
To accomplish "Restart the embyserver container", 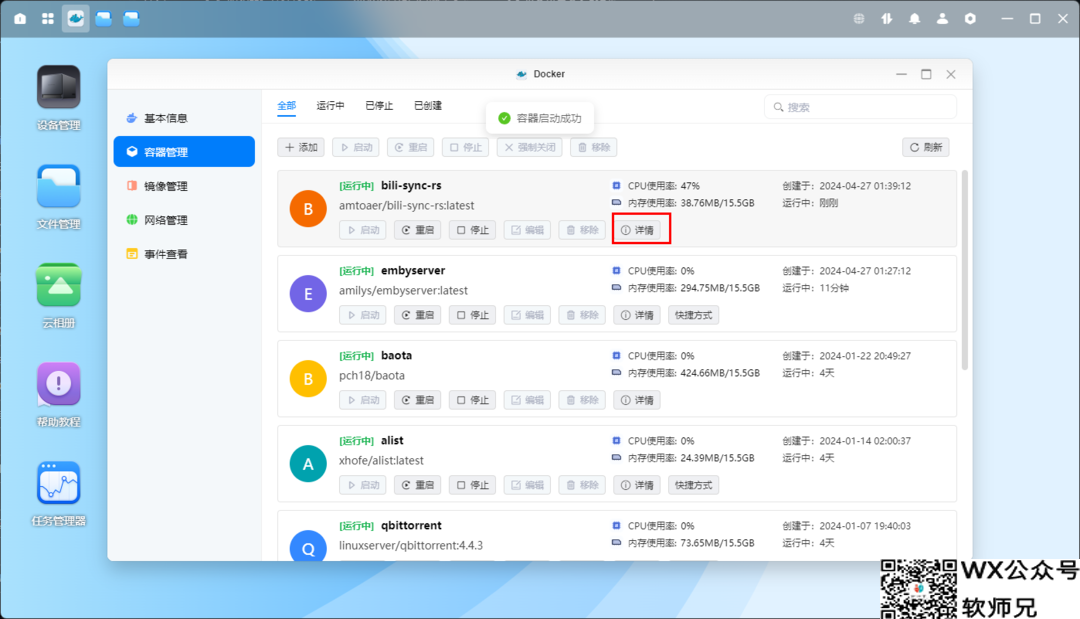I will (x=417, y=315).
